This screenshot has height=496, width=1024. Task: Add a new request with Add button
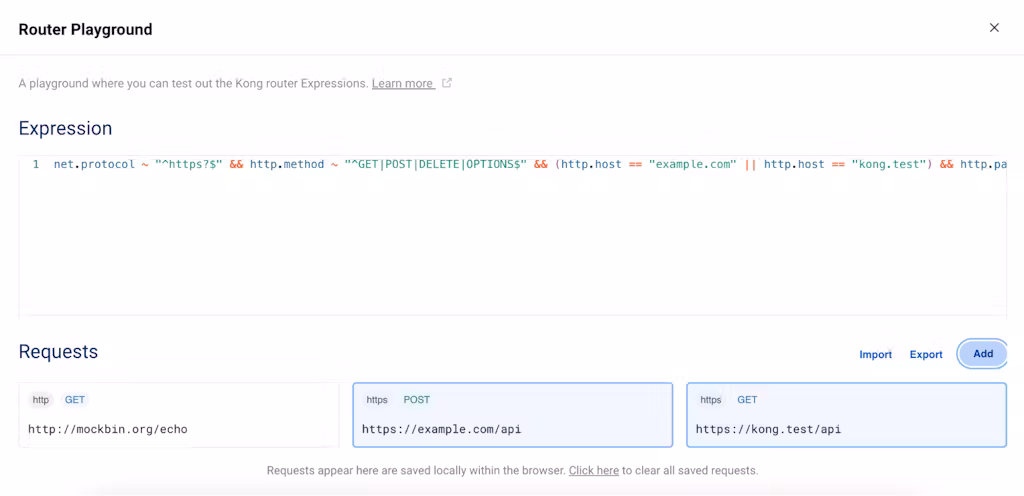982,354
